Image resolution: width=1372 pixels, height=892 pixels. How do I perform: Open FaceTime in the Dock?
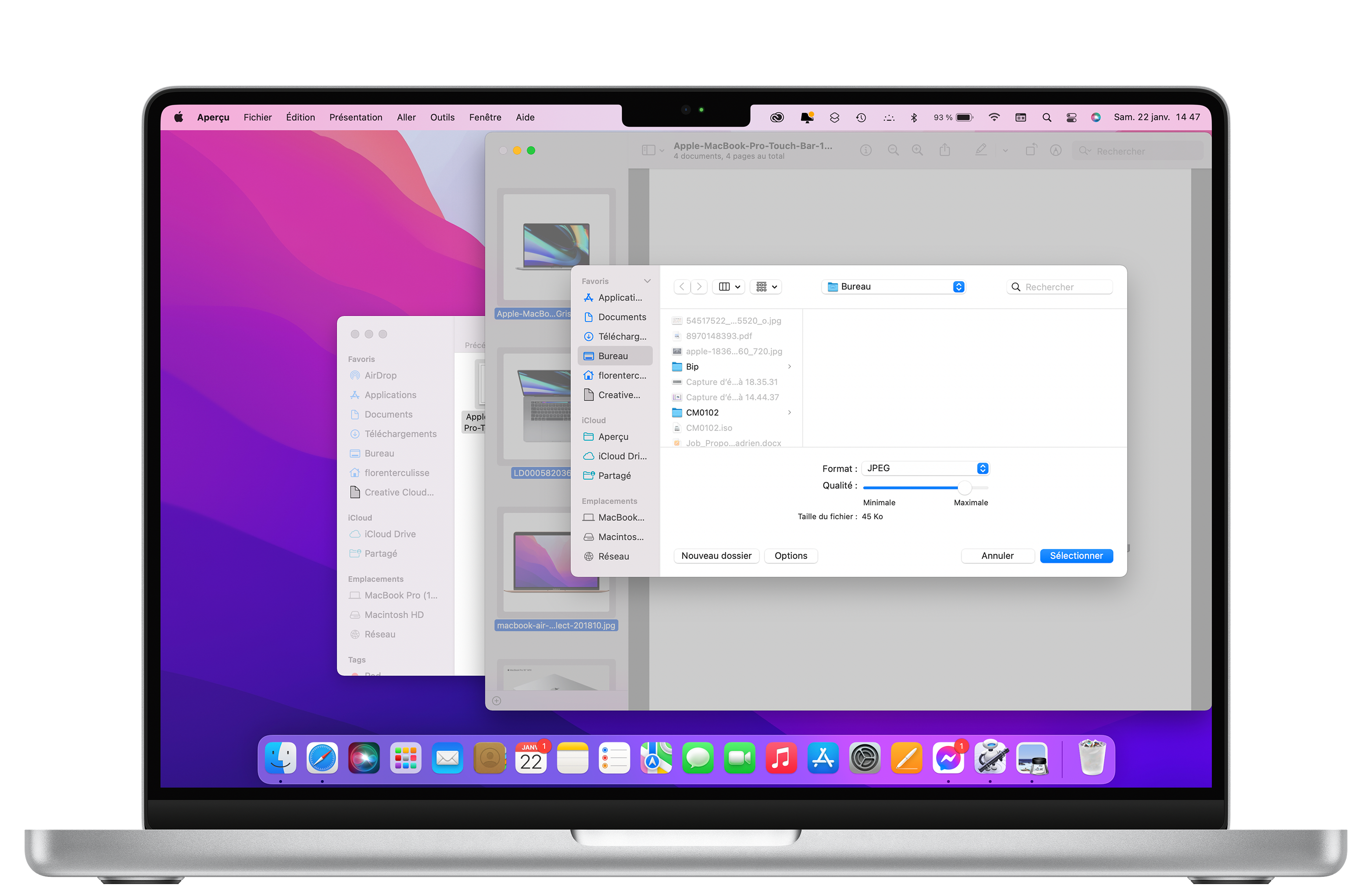coord(740,758)
